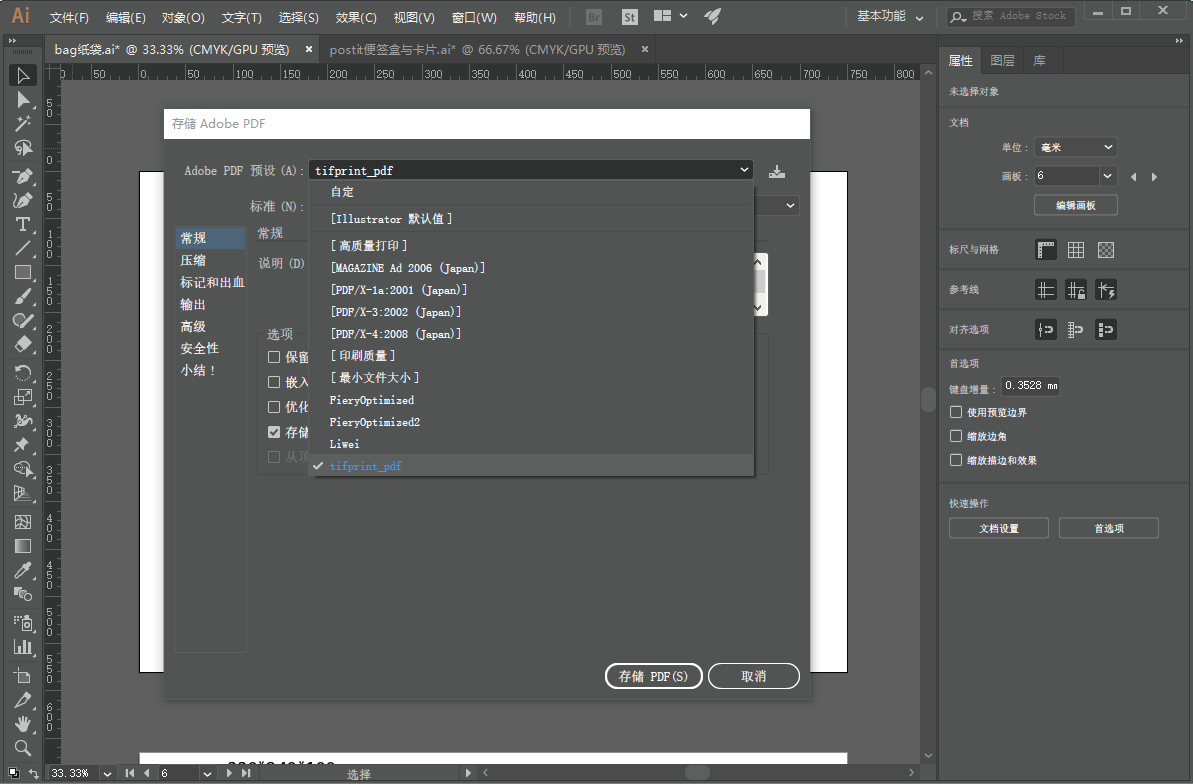Image resolution: width=1193 pixels, height=784 pixels.
Task: Toggle the show rulers icon
Action: pyautogui.click(x=1045, y=250)
